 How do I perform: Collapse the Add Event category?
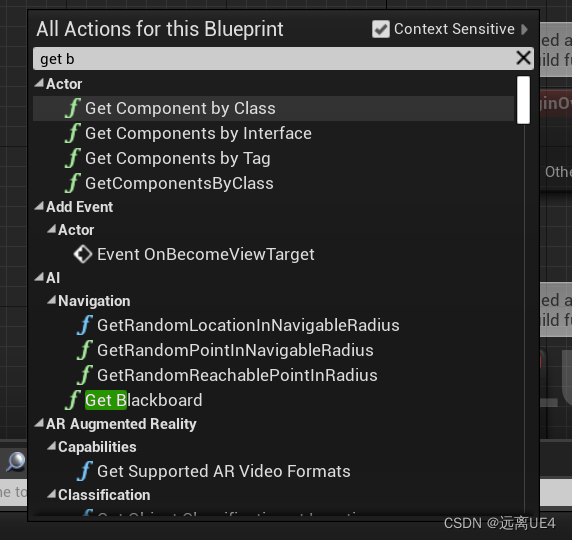[x=39, y=206]
